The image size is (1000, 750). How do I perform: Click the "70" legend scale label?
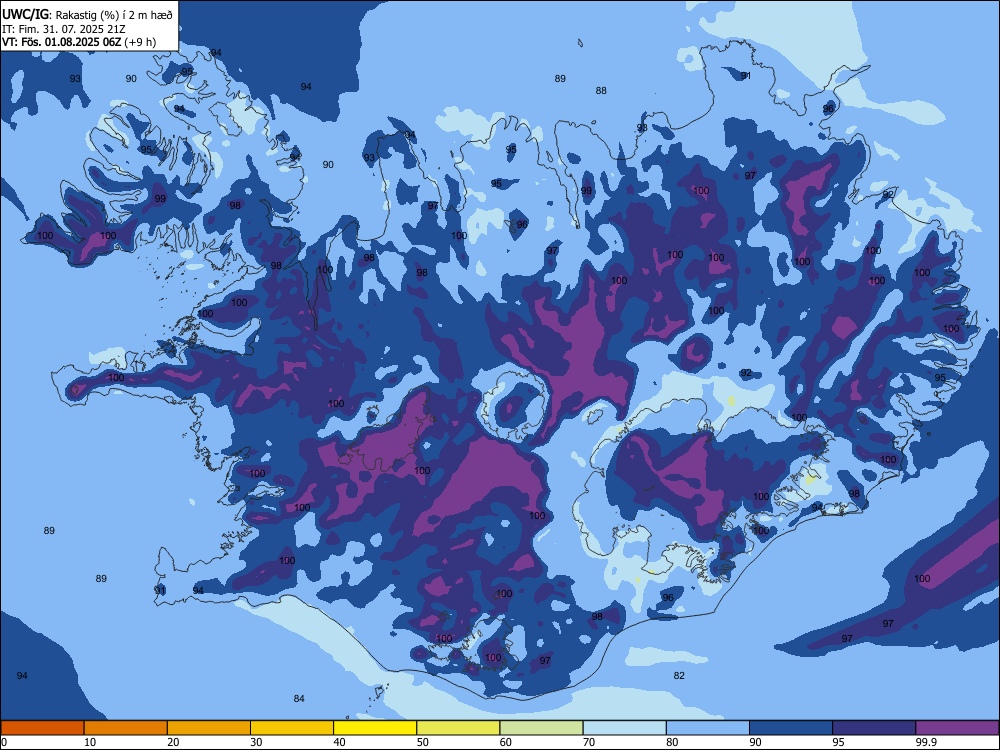pyautogui.click(x=589, y=742)
